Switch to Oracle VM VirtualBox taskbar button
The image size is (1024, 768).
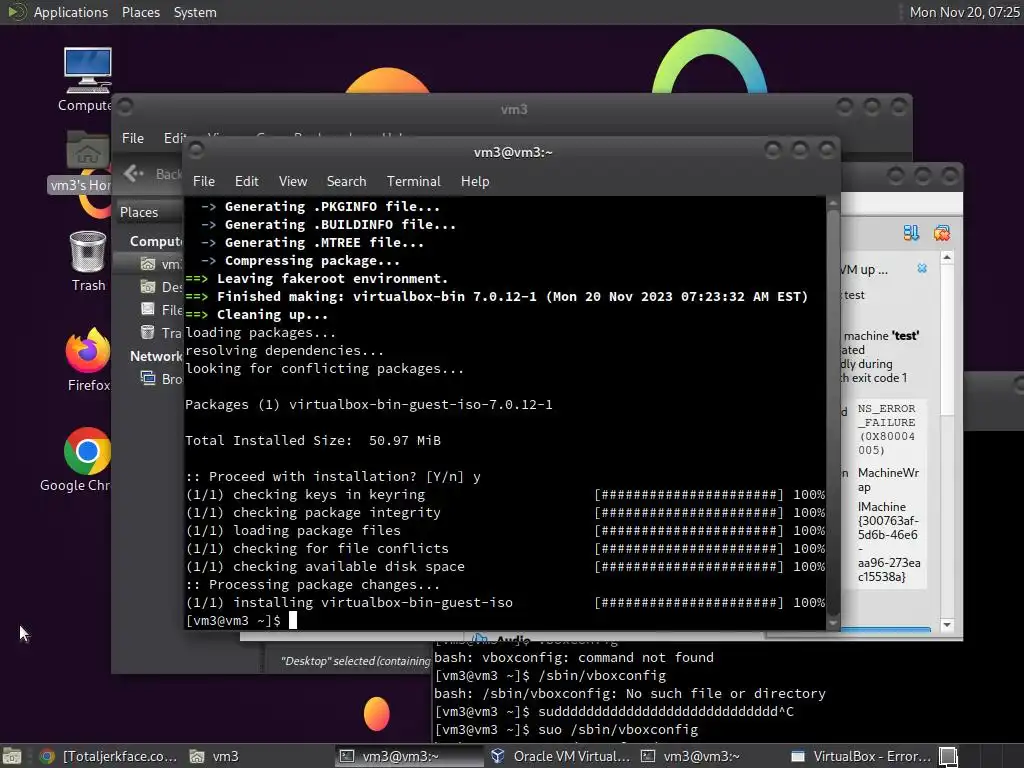560,756
